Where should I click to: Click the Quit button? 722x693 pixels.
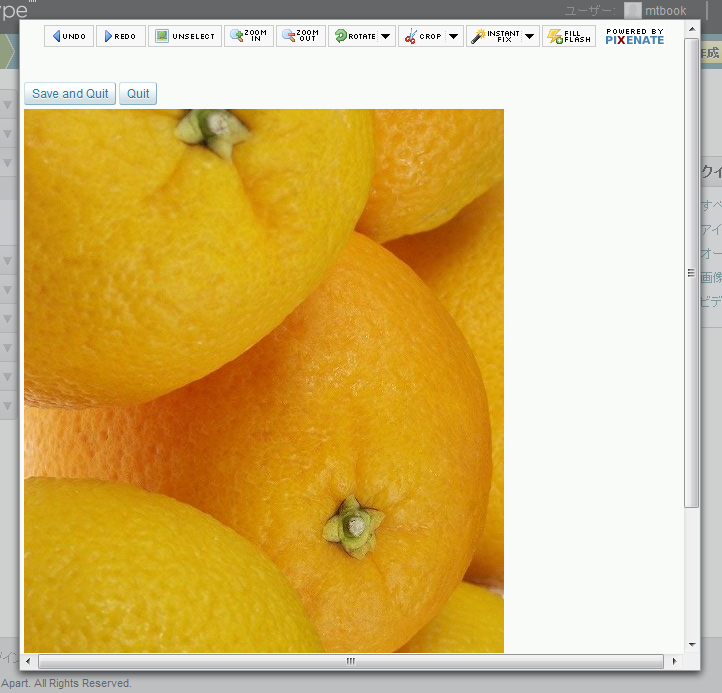click(x=138, y=93)
